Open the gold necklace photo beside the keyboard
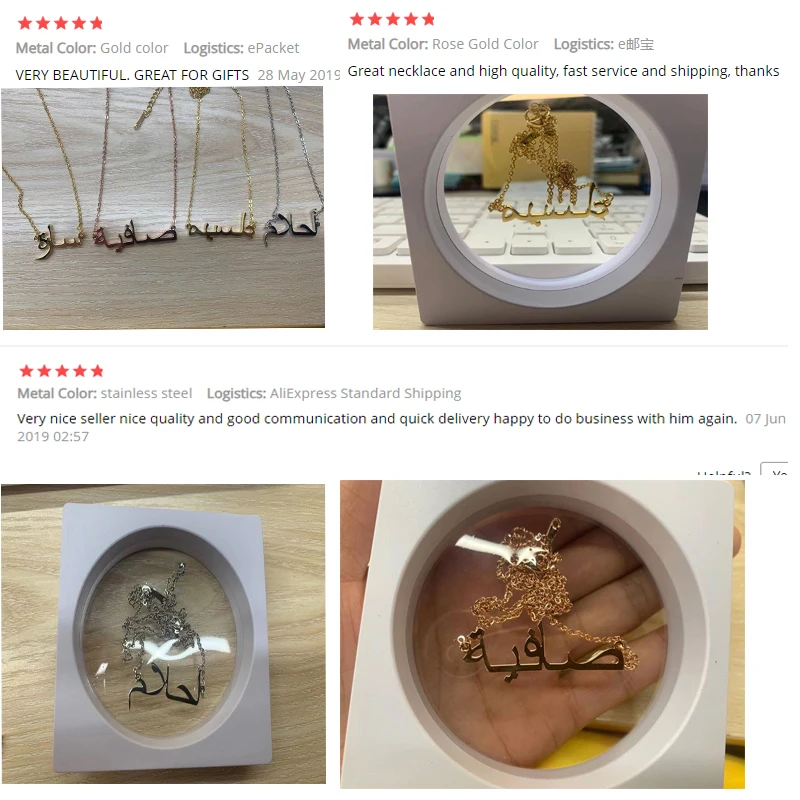This screenshot has width=800, height=800. point(540,212)
